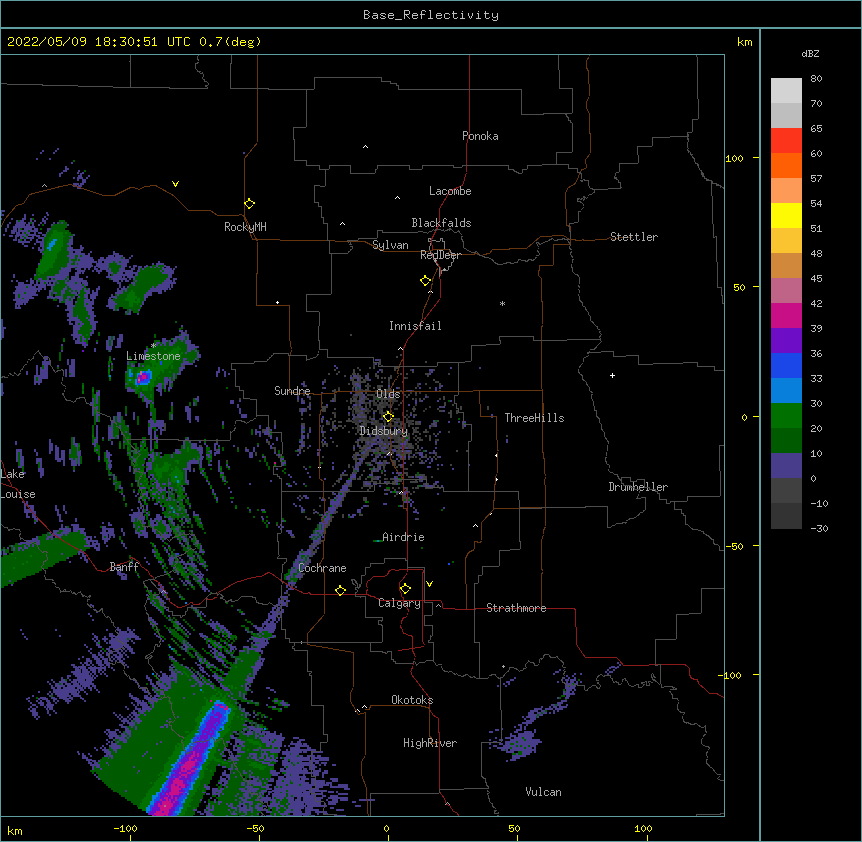862x842 pixels.
Task: Select the yellow diamond marker above Calgary label
Action: pos(405,589)
